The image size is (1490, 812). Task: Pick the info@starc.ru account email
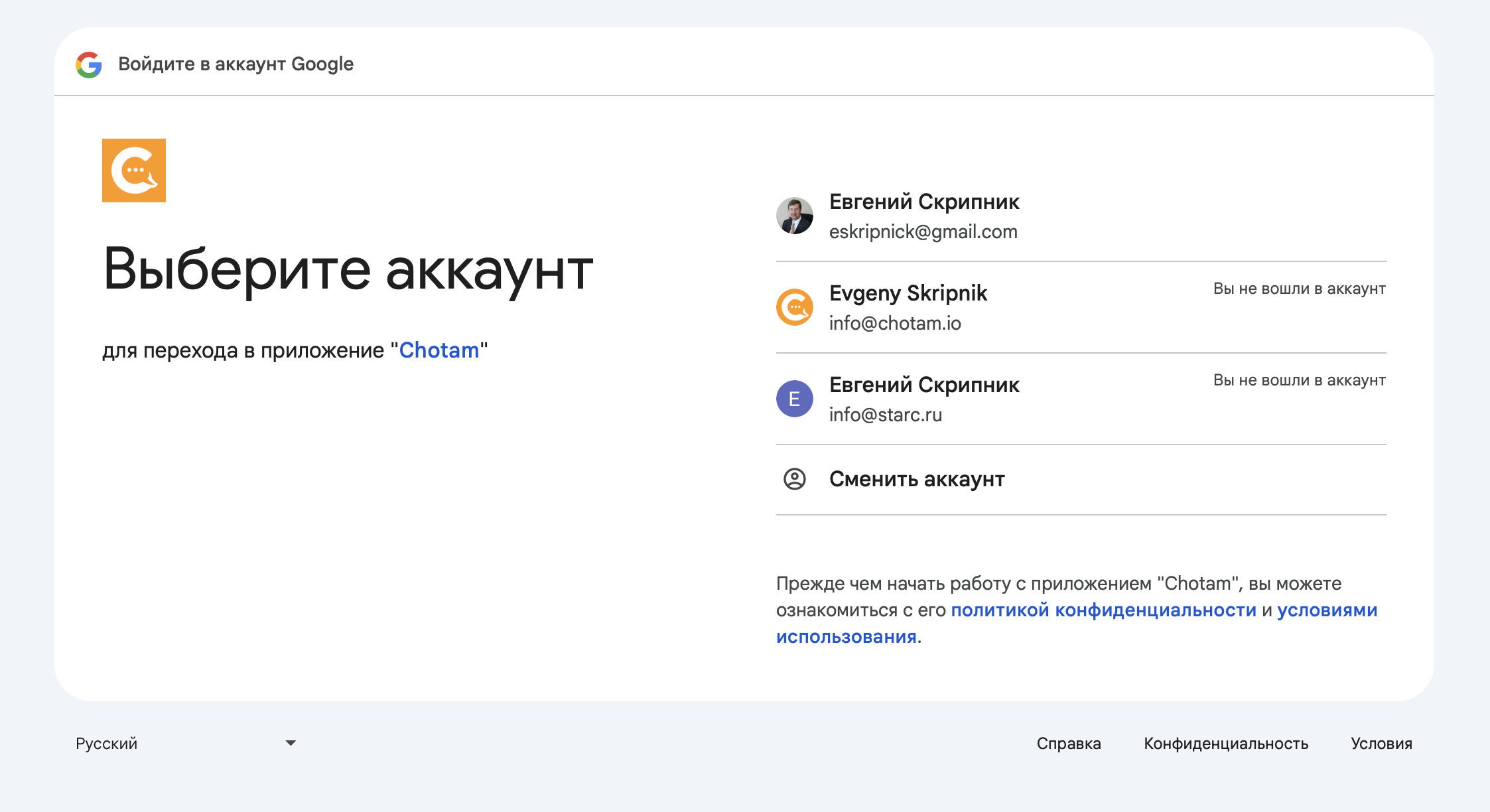[x=886, y=415]
